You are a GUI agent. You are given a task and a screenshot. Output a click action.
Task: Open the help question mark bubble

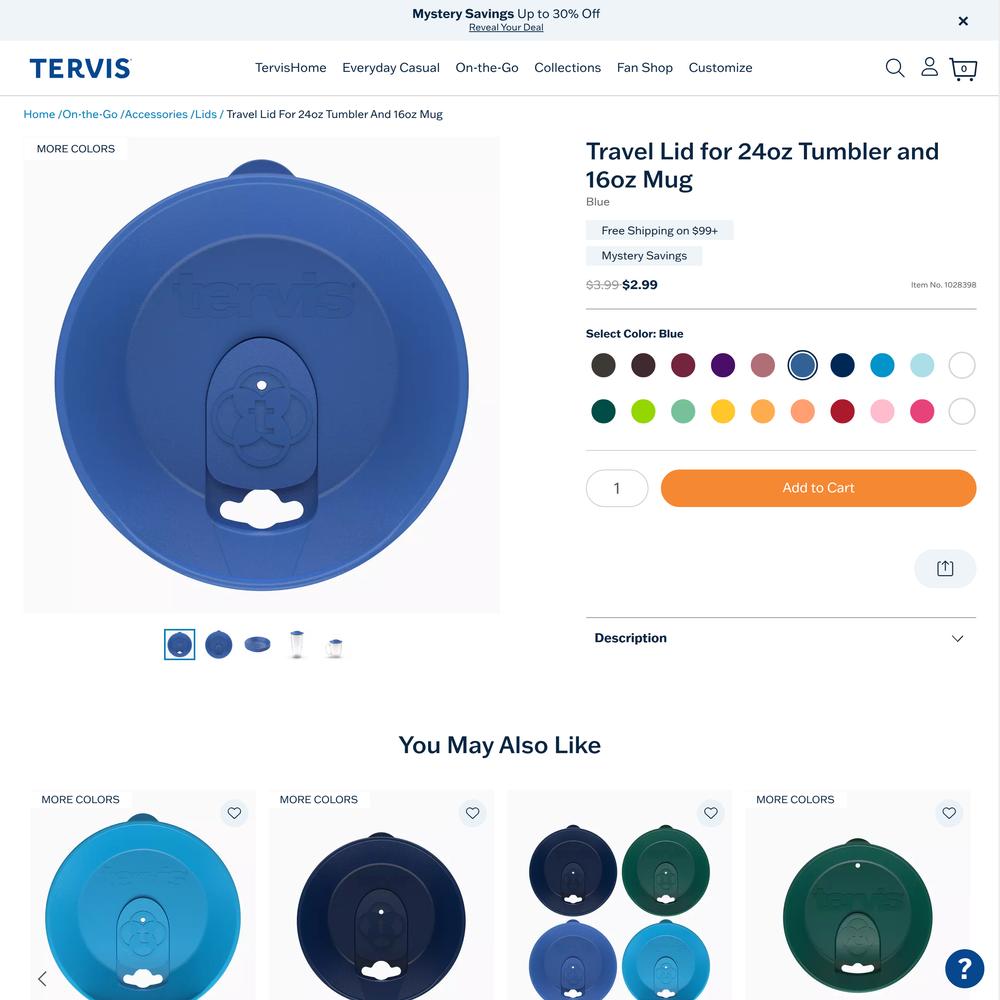(964, 968)
